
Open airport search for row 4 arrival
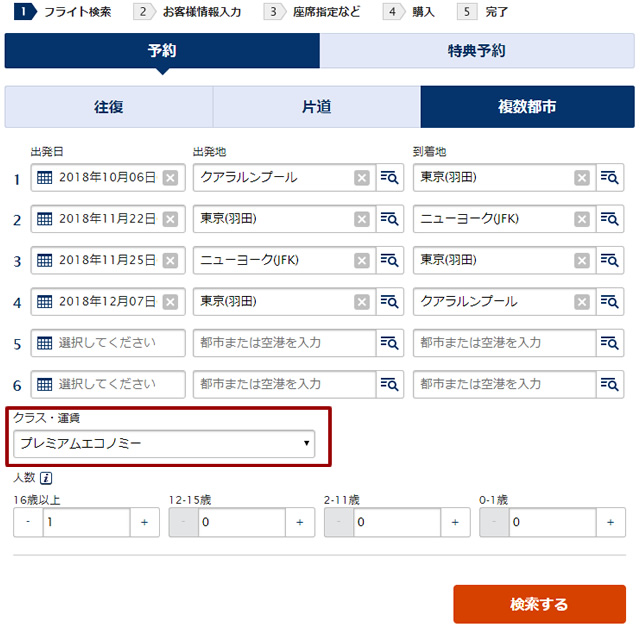click(609, 302)
